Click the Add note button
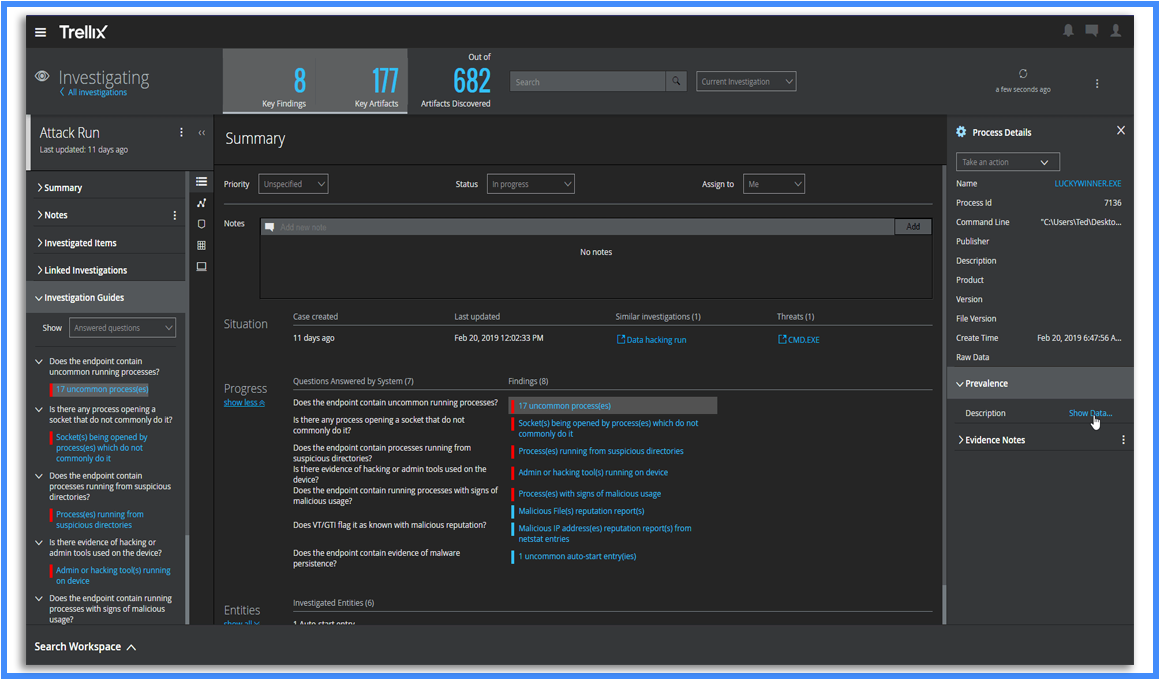Screen dimensions: 1160x680 coord(912,227)
